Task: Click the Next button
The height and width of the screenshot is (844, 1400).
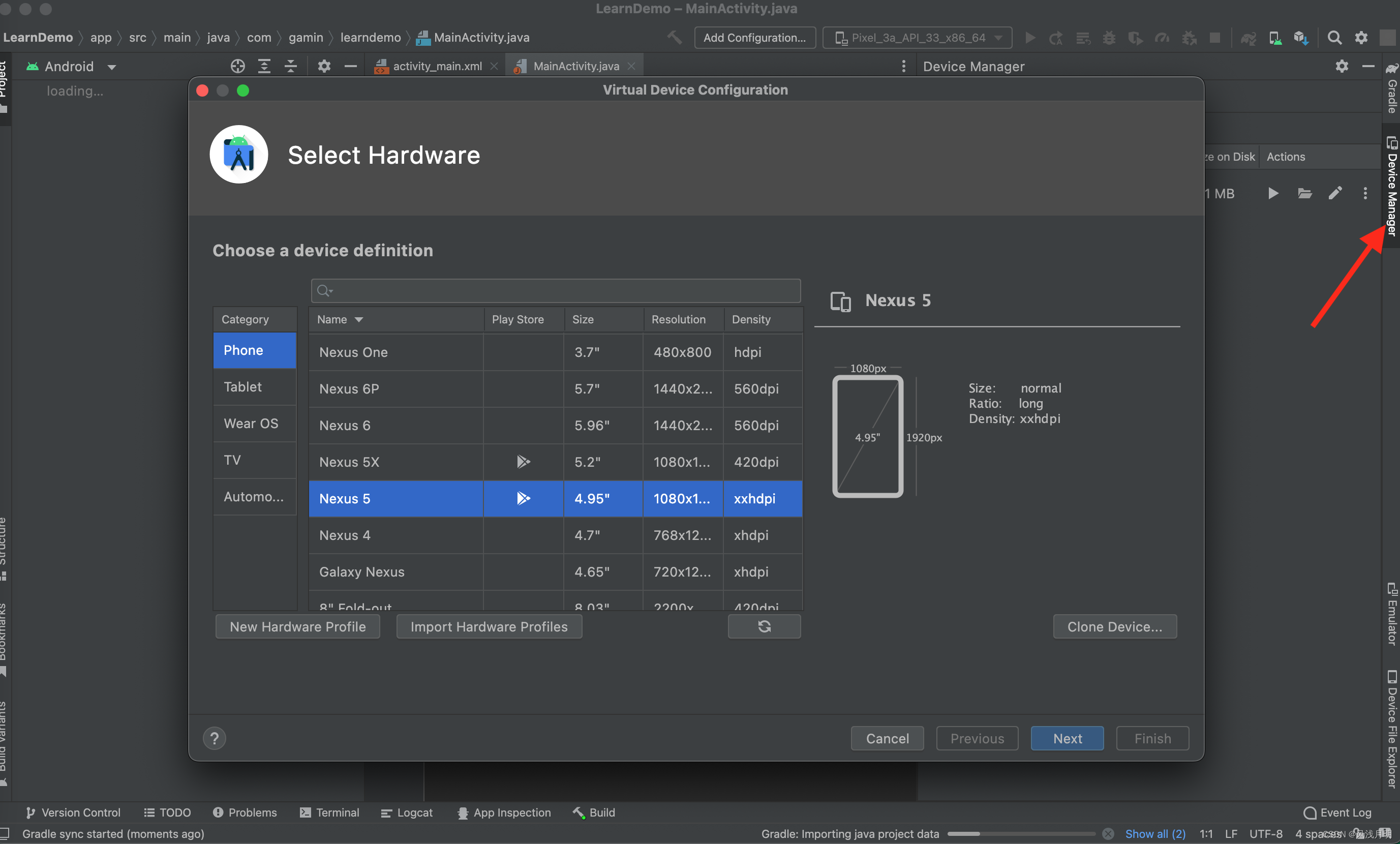Action: click(1067, 738)
